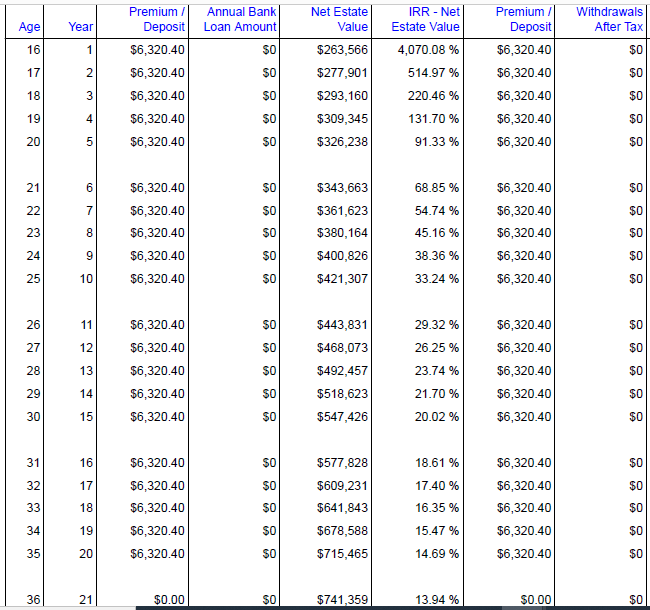Click the 91.33 % cell
This screenshot has height=610, width=650.
point(437,142)
